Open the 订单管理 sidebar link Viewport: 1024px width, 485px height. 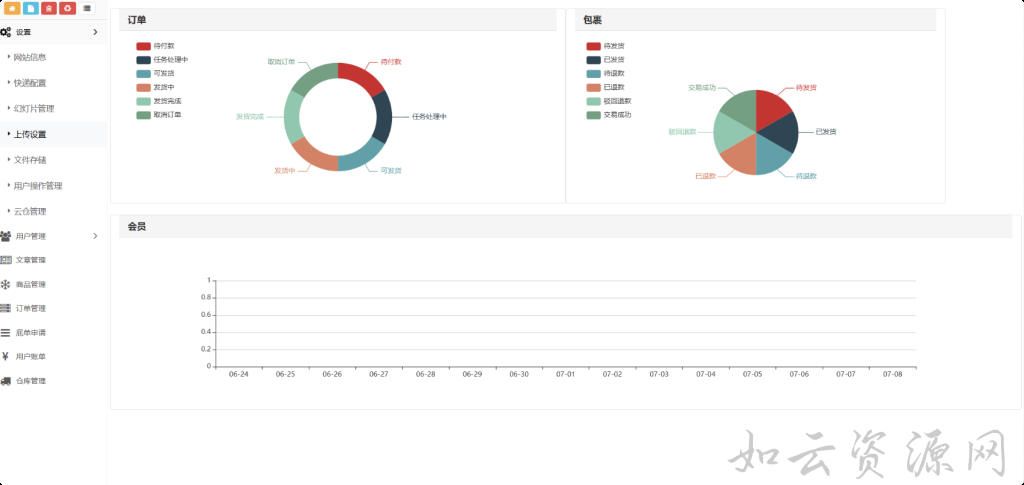click(x=30, y=308)
